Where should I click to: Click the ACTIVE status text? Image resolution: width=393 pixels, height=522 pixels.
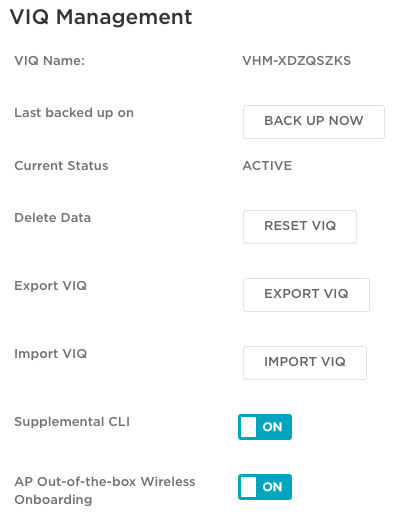pyautogui.click(x=267, y=166)
